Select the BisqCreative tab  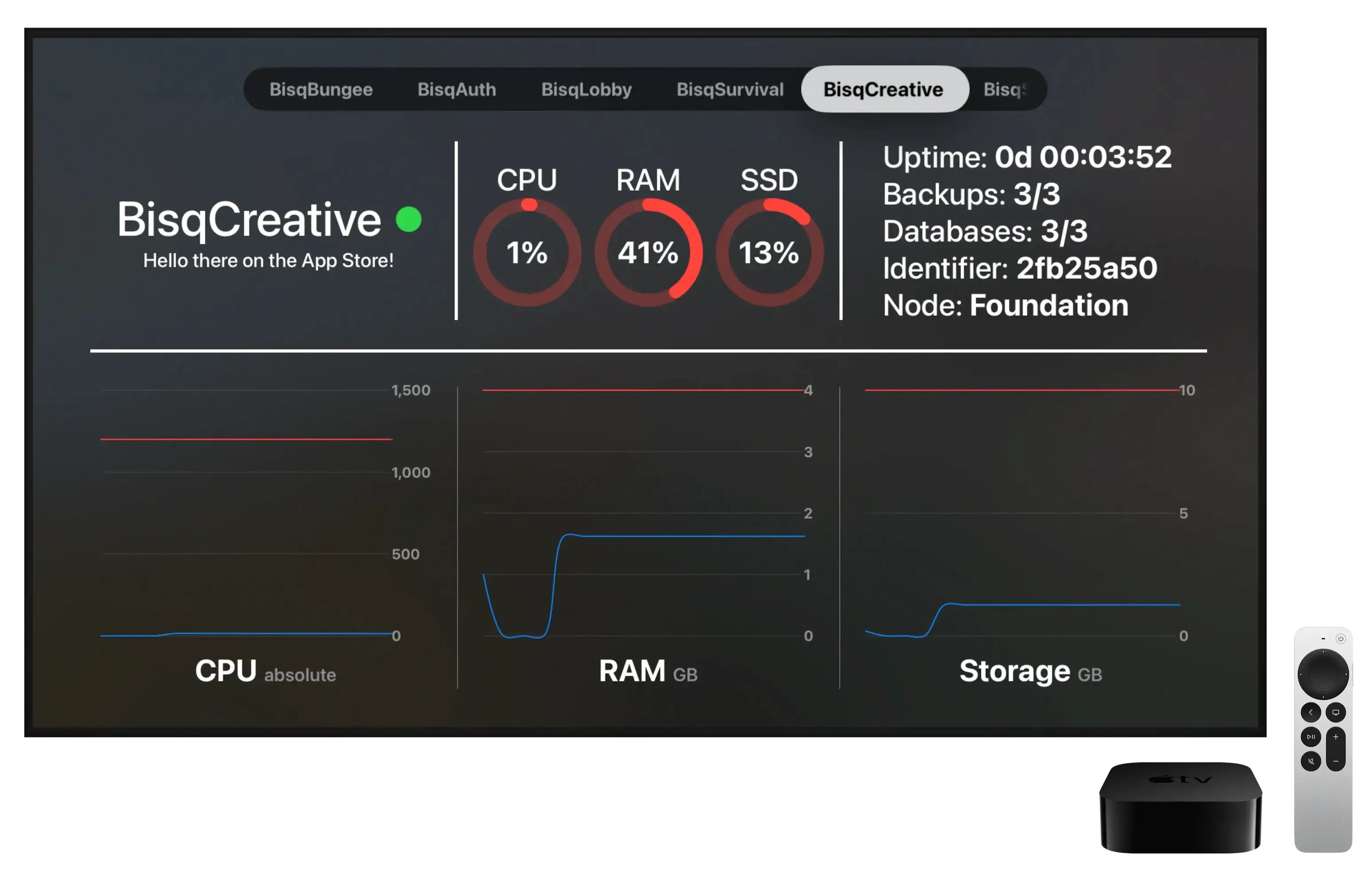coord(882,89)
